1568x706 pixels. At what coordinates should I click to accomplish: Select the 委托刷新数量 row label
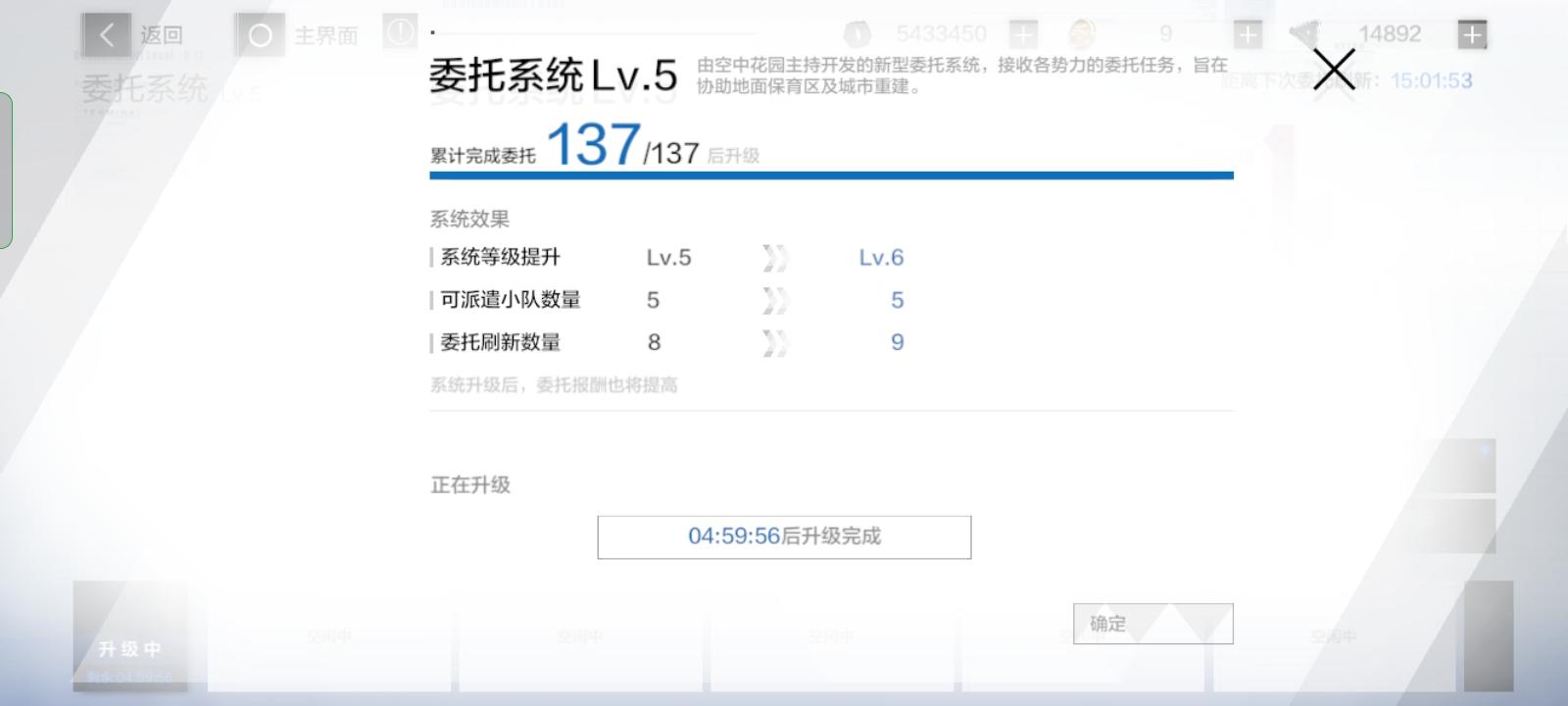click(501, 342)
